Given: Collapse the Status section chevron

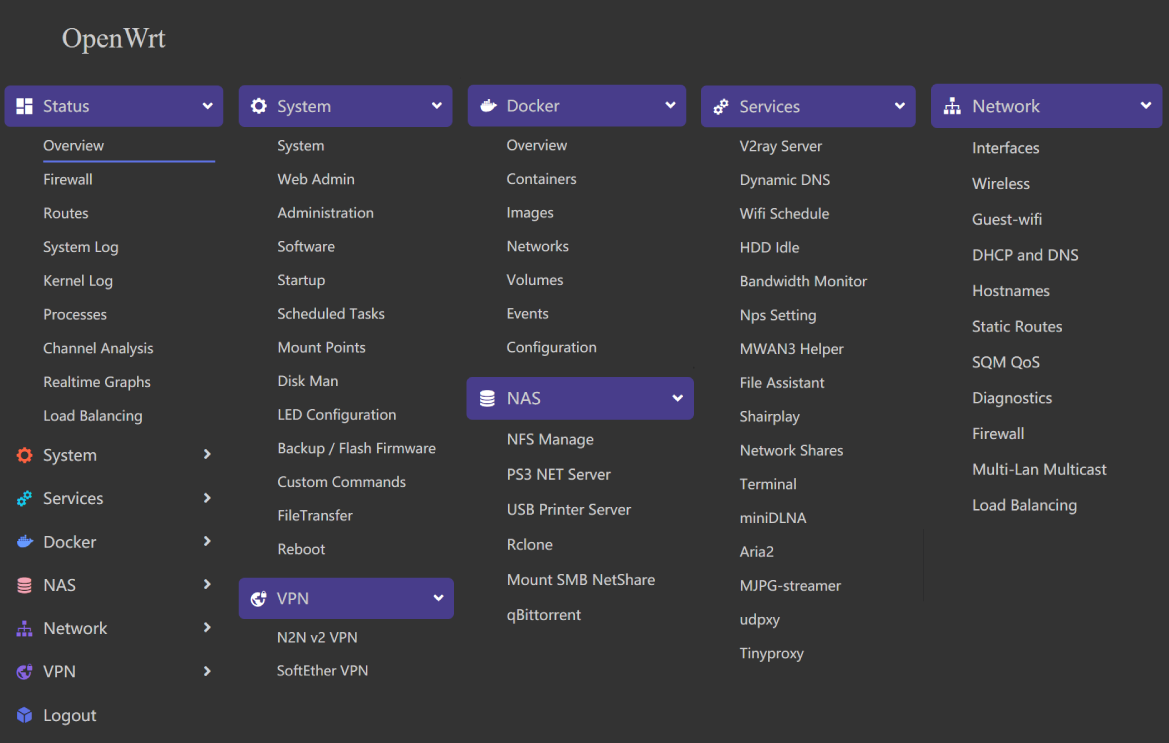Looking at the screenshot, I should click(x=207, y=106).
